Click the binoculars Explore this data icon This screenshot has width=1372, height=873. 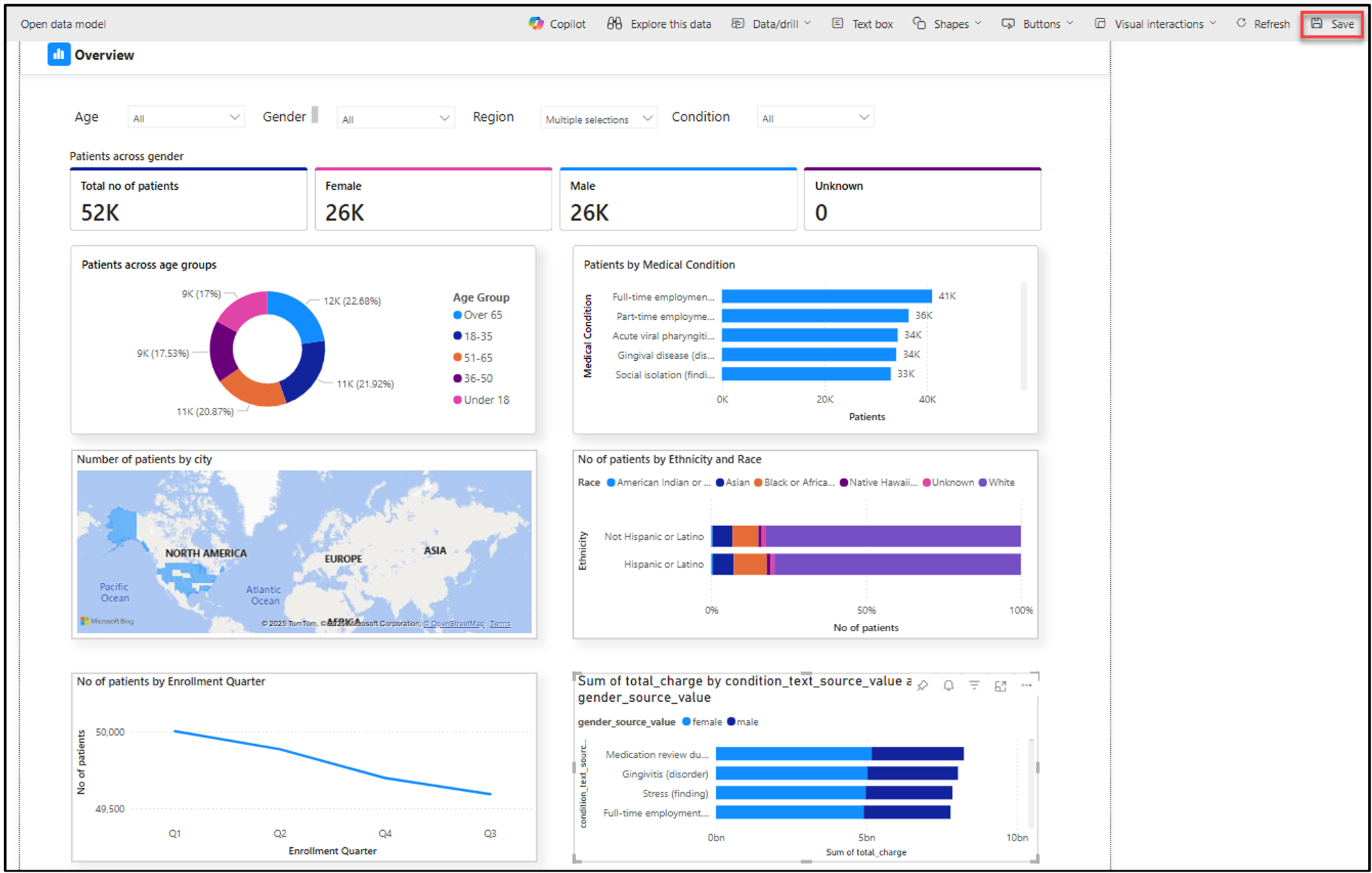(614, 23)
